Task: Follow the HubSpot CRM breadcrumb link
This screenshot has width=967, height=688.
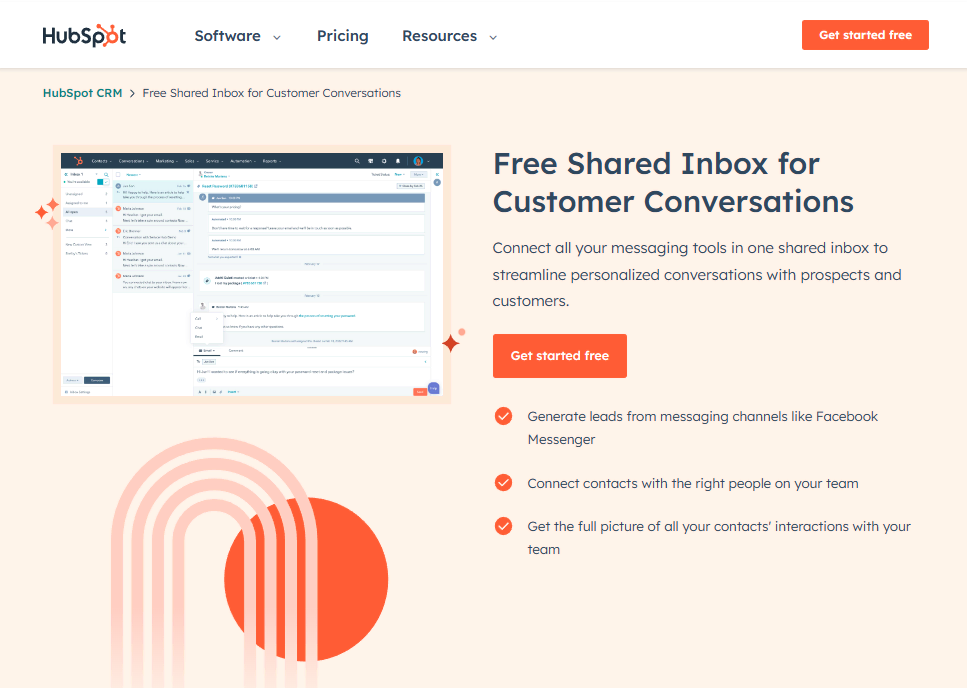Action: pyautogui.click(x=83, y=92)
